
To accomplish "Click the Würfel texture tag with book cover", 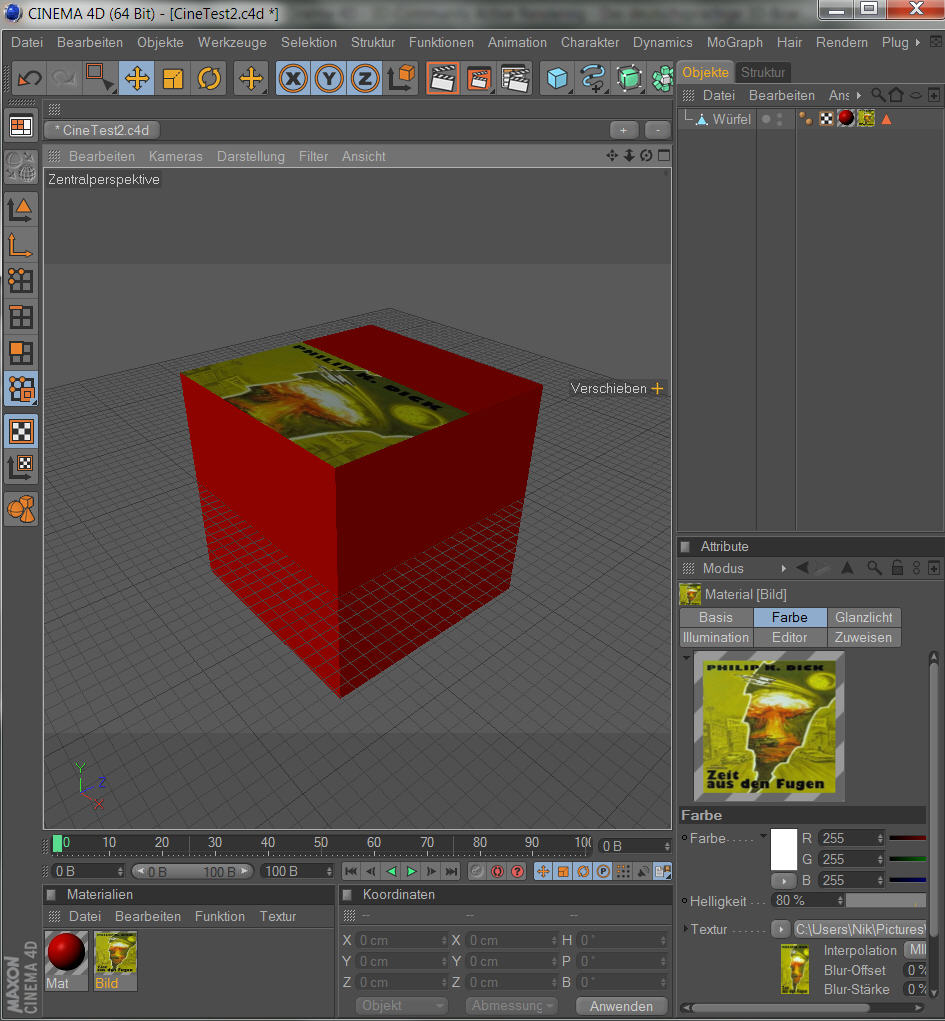I will (866, 119).
